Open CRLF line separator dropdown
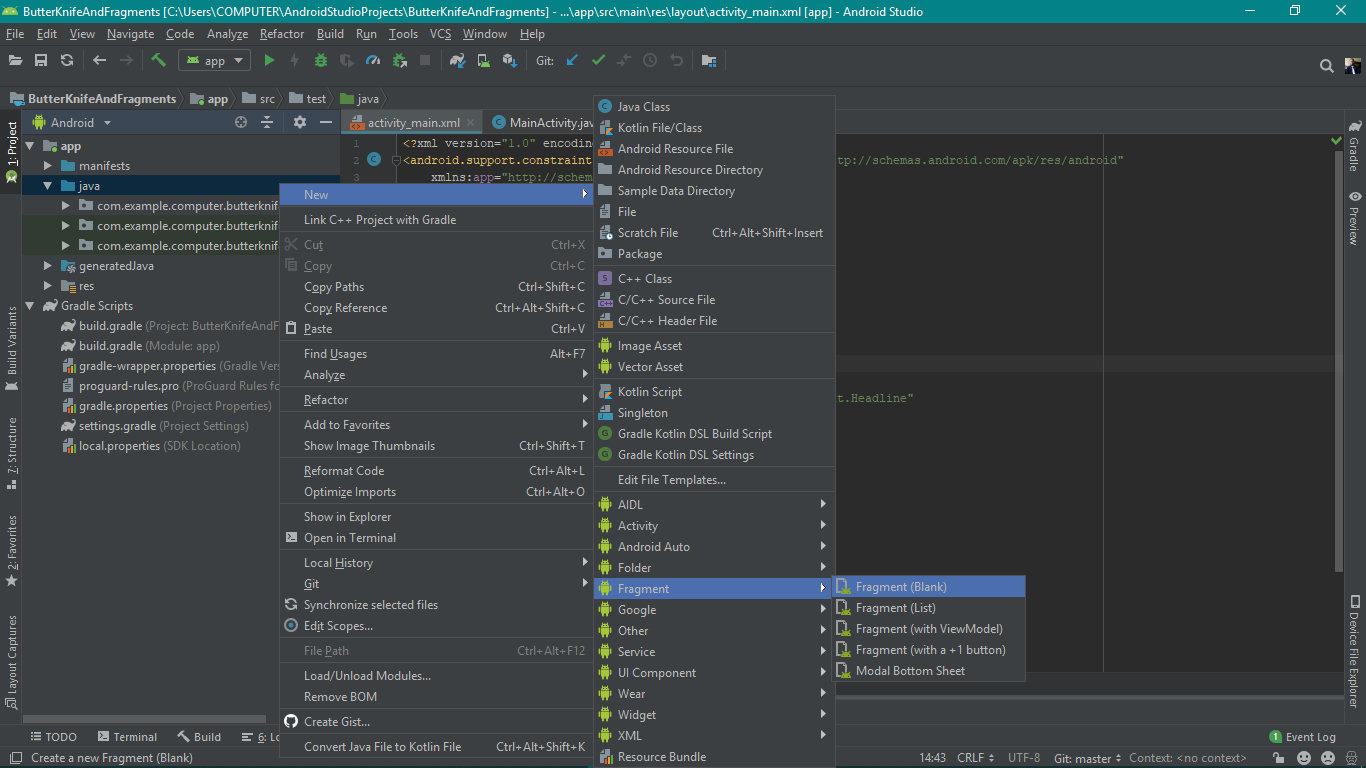Screen dimensions: 1366x768 pyautogui.click(x=976, y=758)
